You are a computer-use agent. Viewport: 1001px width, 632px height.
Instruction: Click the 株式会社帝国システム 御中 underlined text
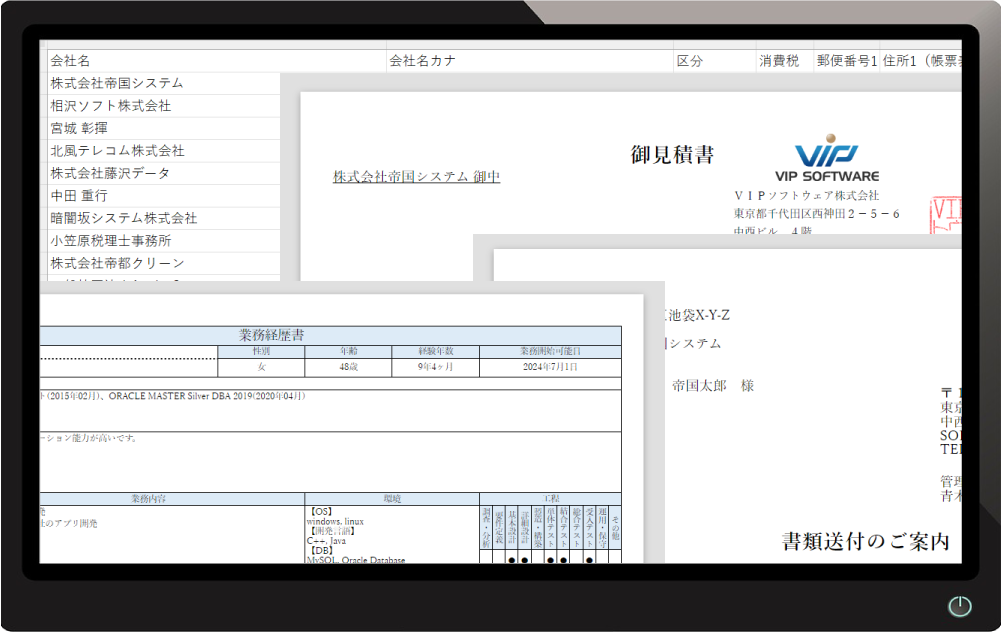tap(414, 175)
